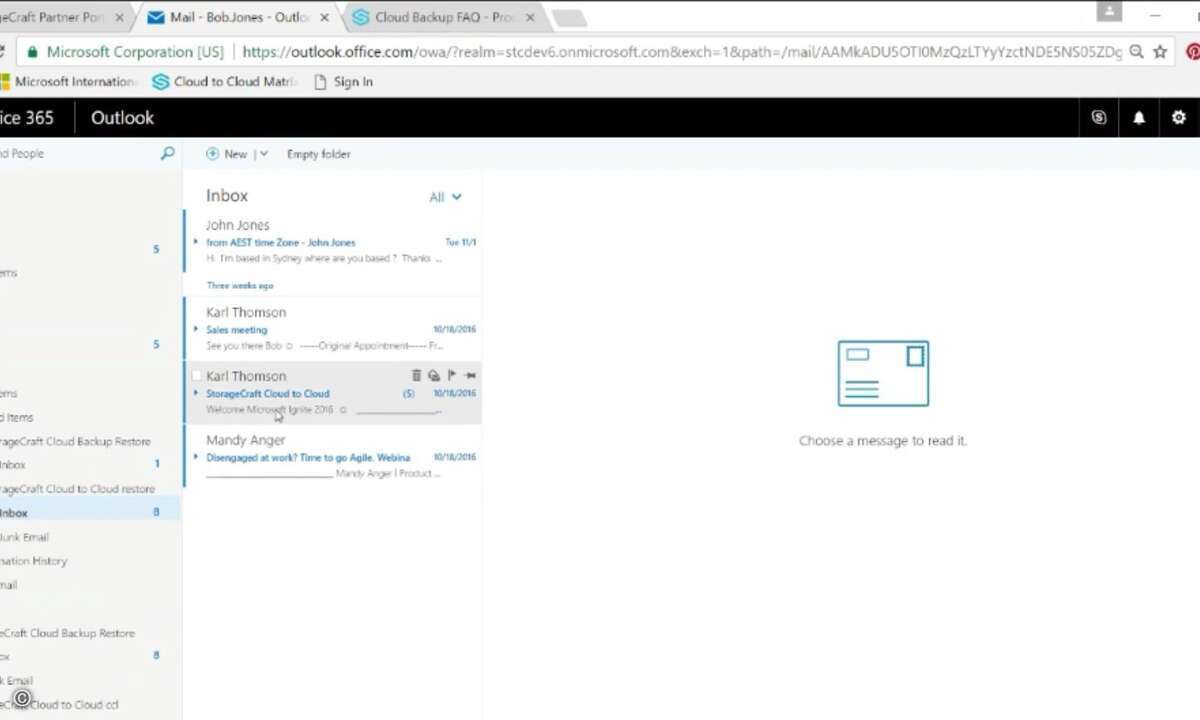Switch to the Mail - BobJones tab

(x=238, y=18)
